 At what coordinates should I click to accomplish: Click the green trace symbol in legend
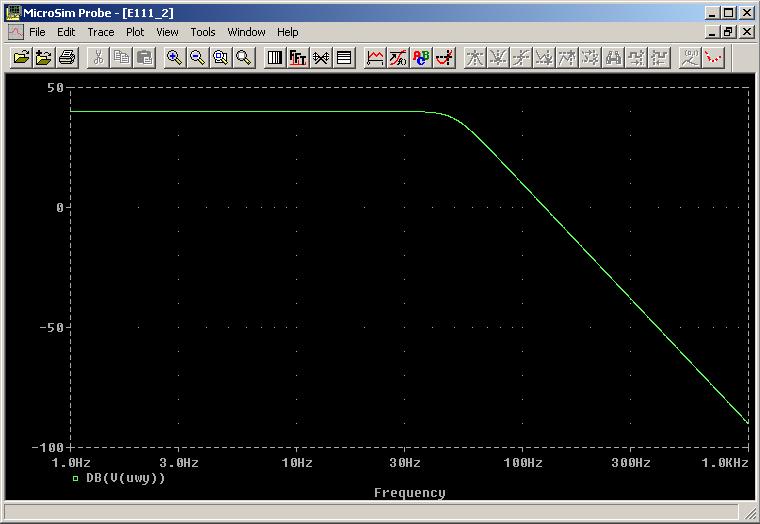75,478
